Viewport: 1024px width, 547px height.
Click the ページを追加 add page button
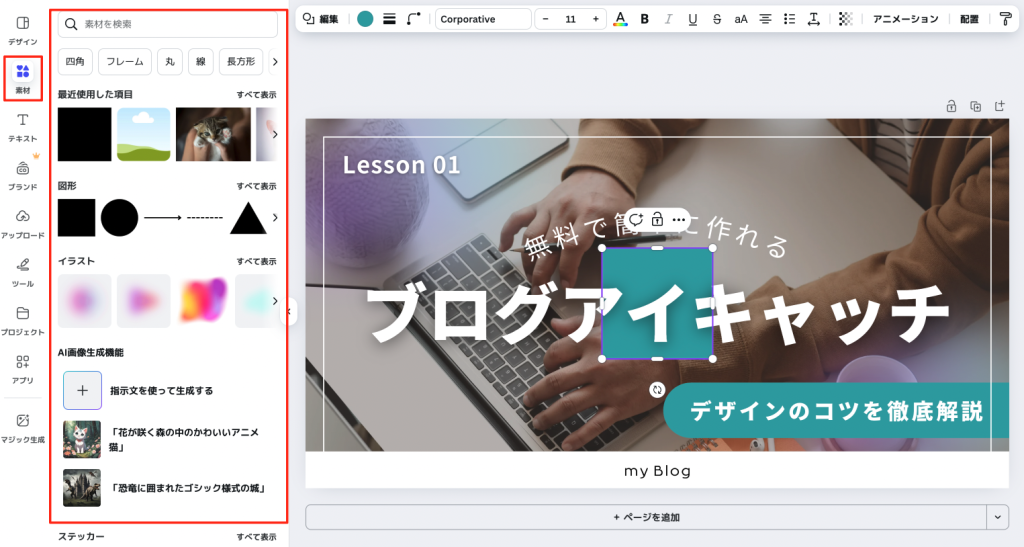click(x=645, y=517)
